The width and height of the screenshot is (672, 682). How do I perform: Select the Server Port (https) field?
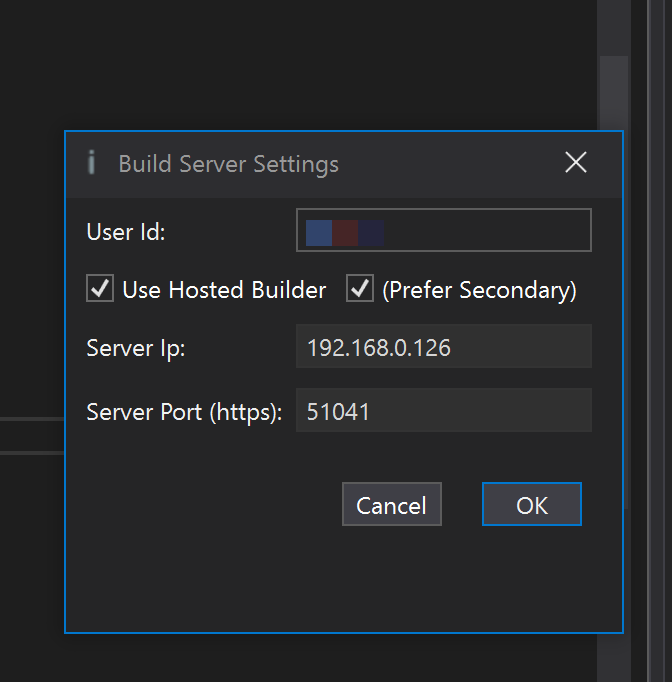tap(443, 411)
